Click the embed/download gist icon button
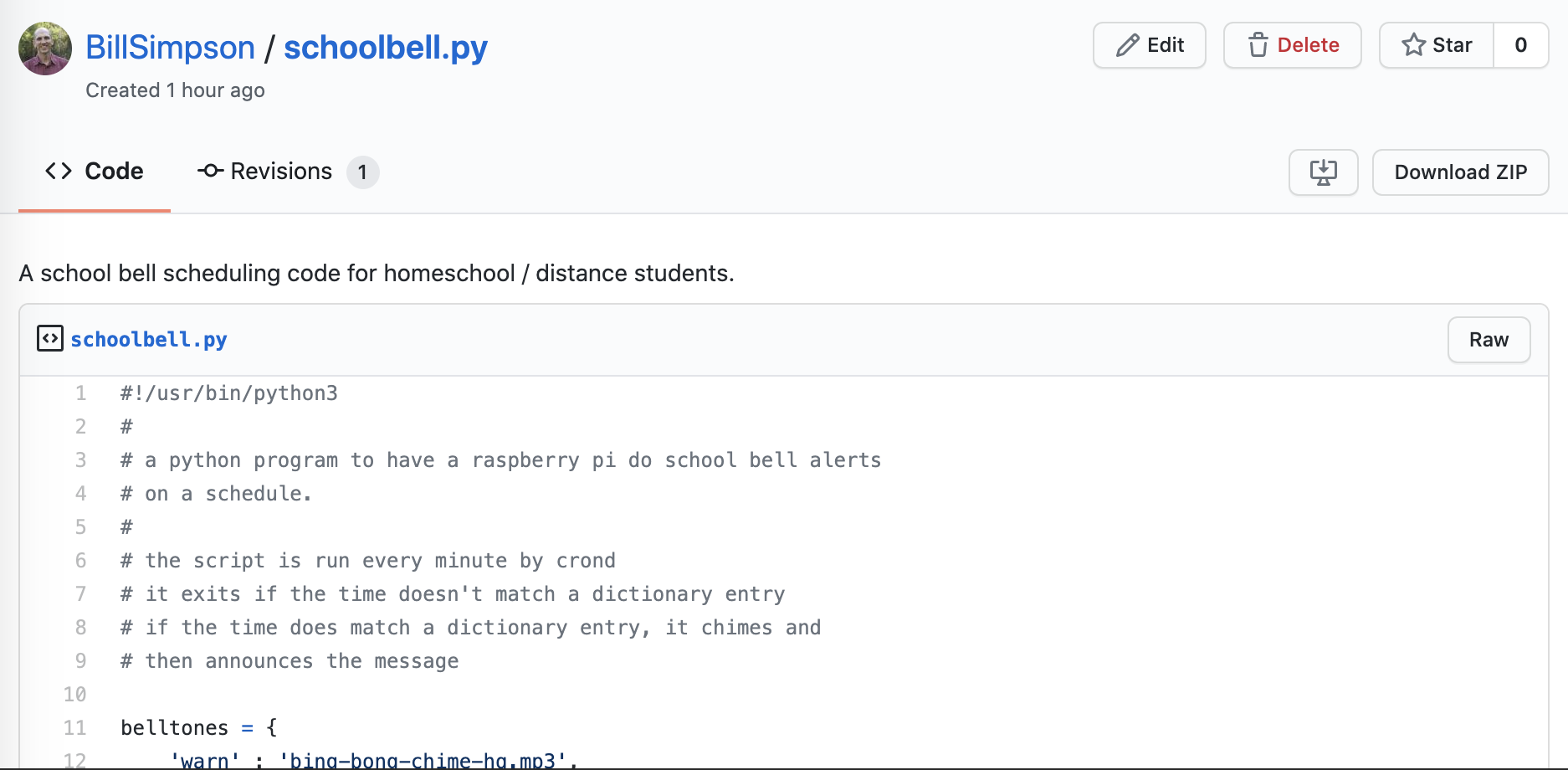The image size is (1568, 770). tap(1323, 172)
